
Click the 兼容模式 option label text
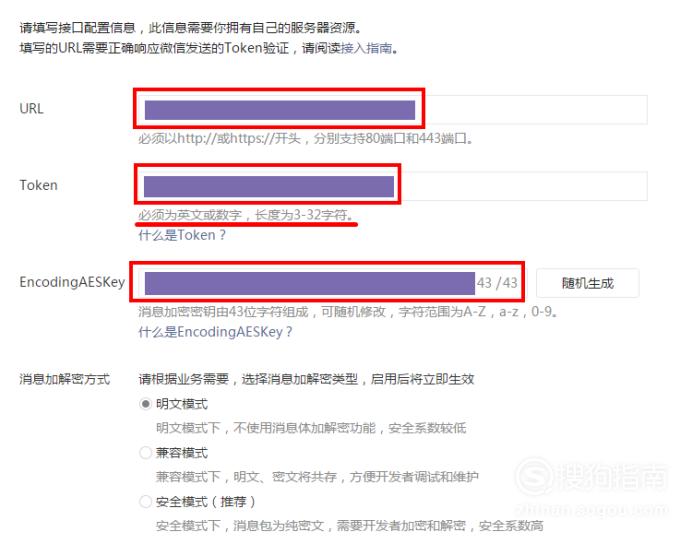pyautogui.click(x=181, y=453)
